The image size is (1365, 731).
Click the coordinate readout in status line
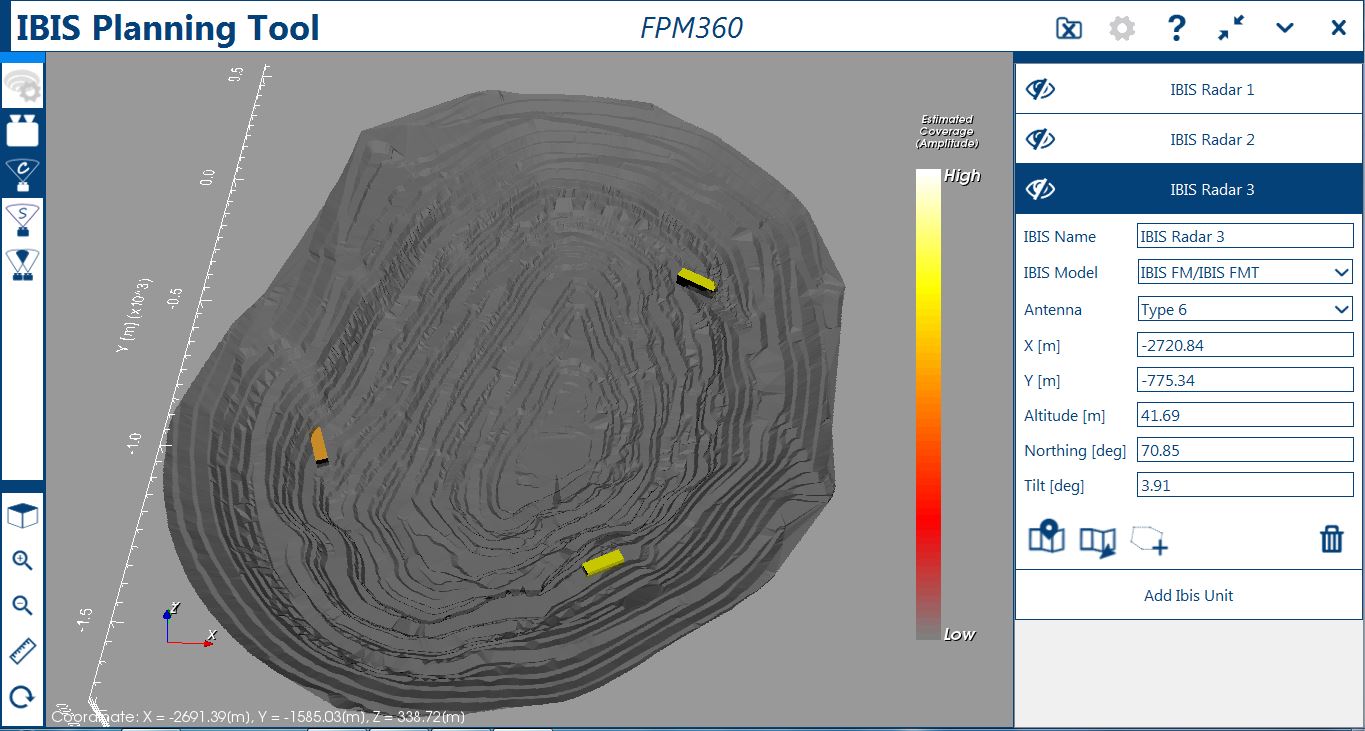[258, 717]
